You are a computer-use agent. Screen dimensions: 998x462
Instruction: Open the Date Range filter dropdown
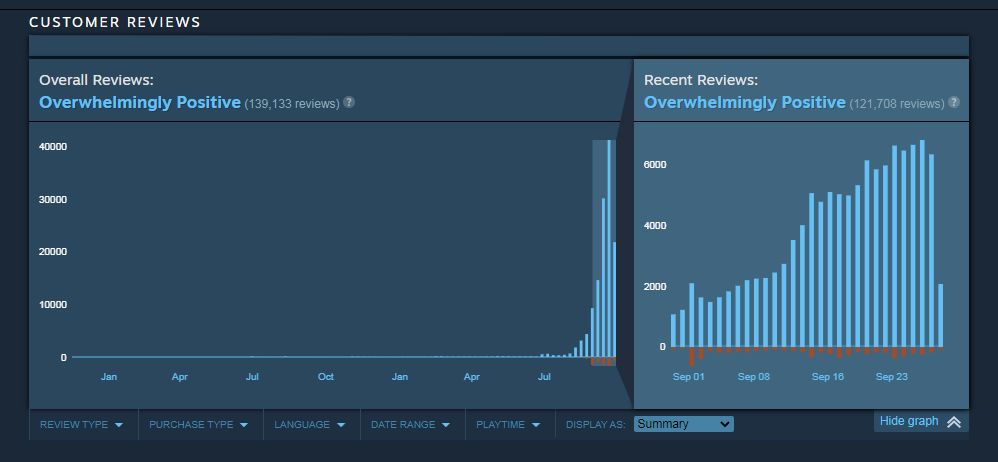[411, 424]
